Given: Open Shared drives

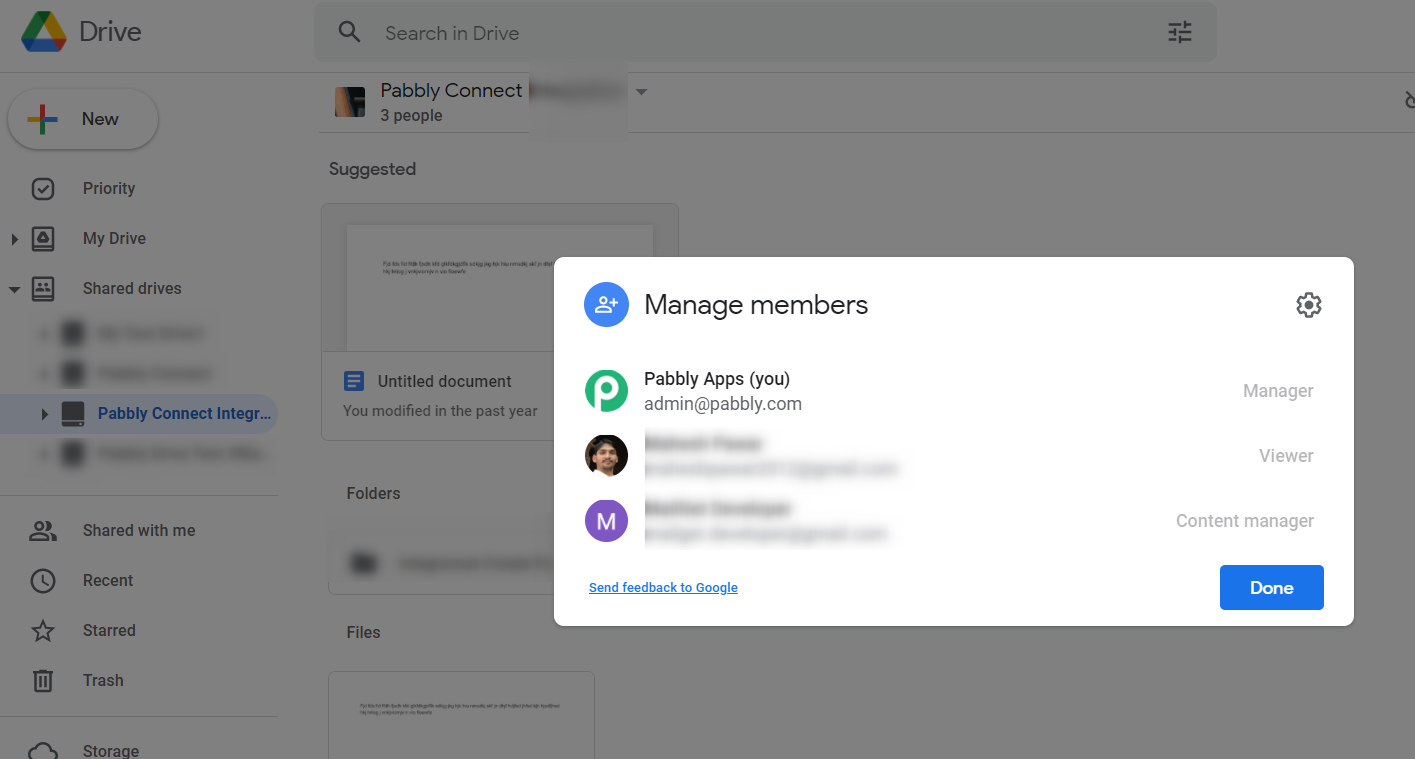Looking at the screenshot, I should [132, 288].
